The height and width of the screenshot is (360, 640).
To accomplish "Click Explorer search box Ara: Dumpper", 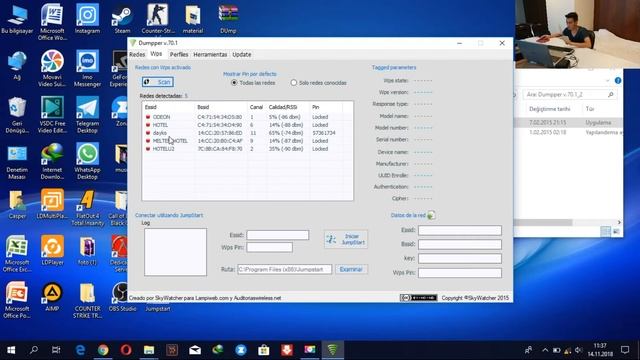I will [x=570, y=94].
